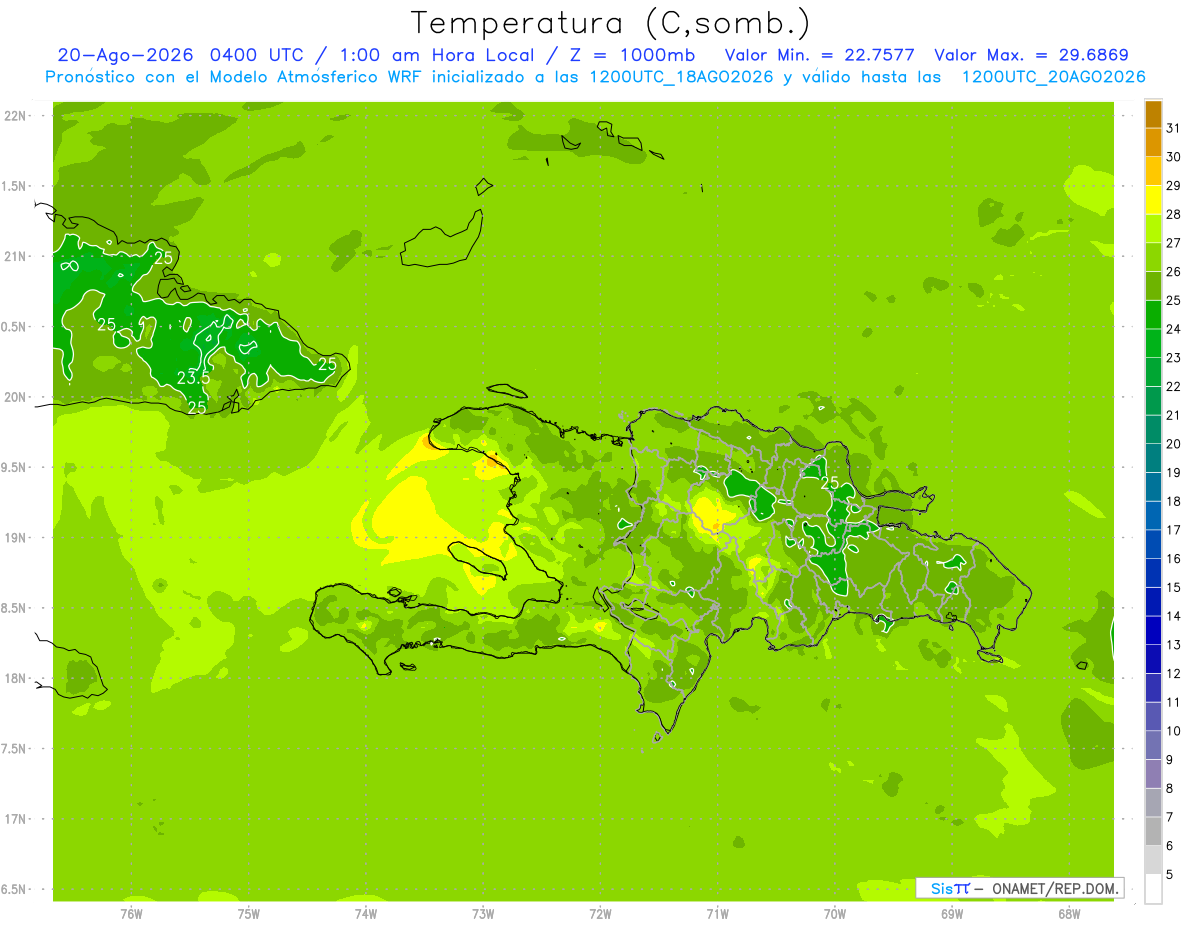Viewport: 1200px width, 927px height.
Task: Click the "1200UTC_18AGO2026" initialization time
Action: coord(680,77)
